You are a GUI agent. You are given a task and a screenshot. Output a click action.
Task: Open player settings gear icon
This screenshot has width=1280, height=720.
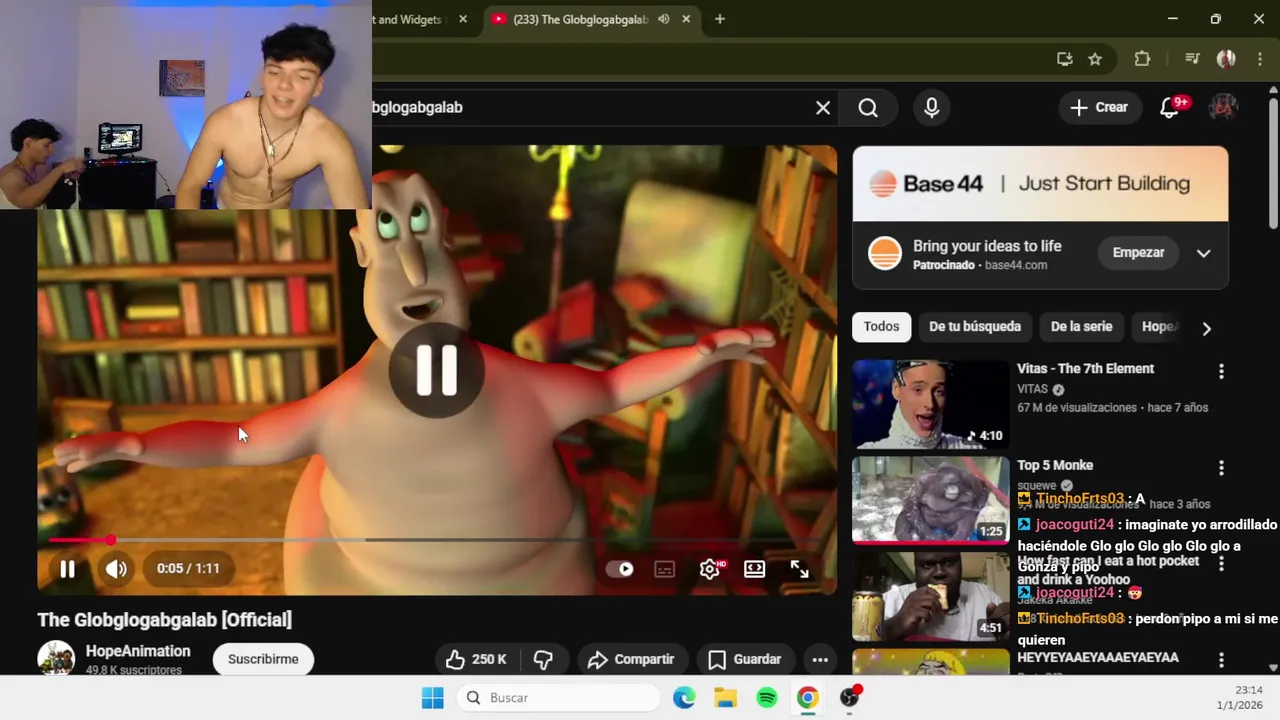pos(710,569)
